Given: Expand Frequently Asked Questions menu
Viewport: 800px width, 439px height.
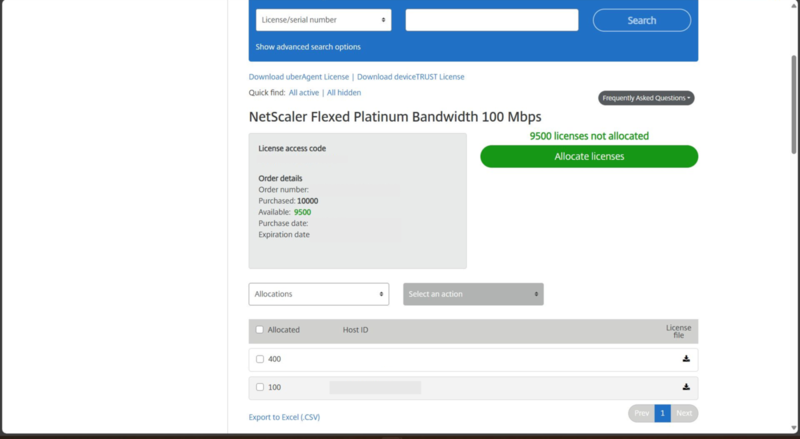Looking at the screenshot, I should point(646,98).
